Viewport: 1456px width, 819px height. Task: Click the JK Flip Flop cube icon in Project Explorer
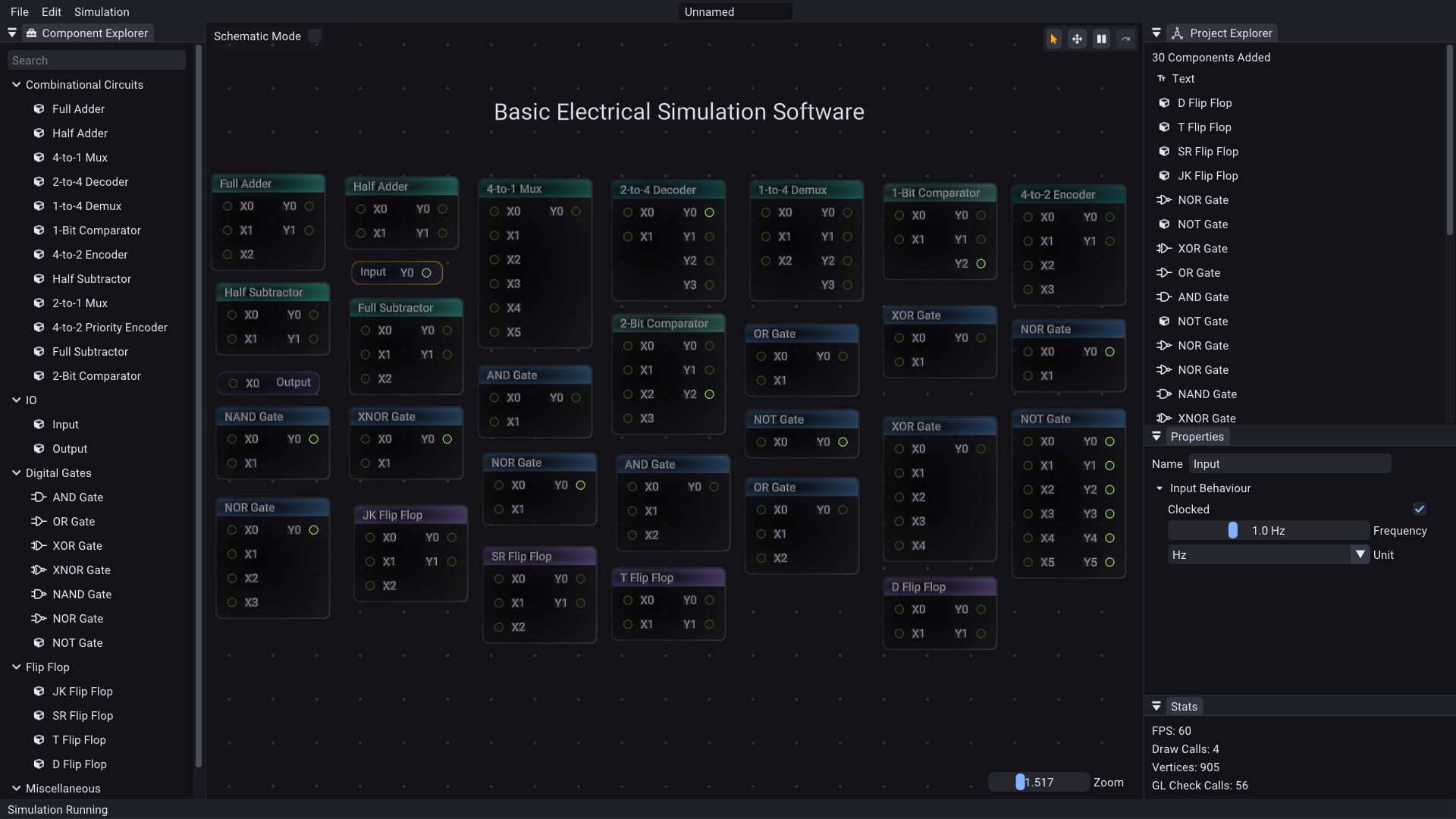(x=1164, y=176)
